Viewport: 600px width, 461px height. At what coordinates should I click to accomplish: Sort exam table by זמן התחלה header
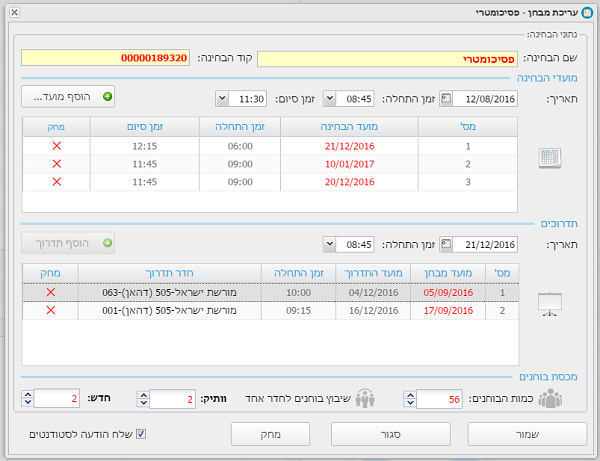[240, 127]
